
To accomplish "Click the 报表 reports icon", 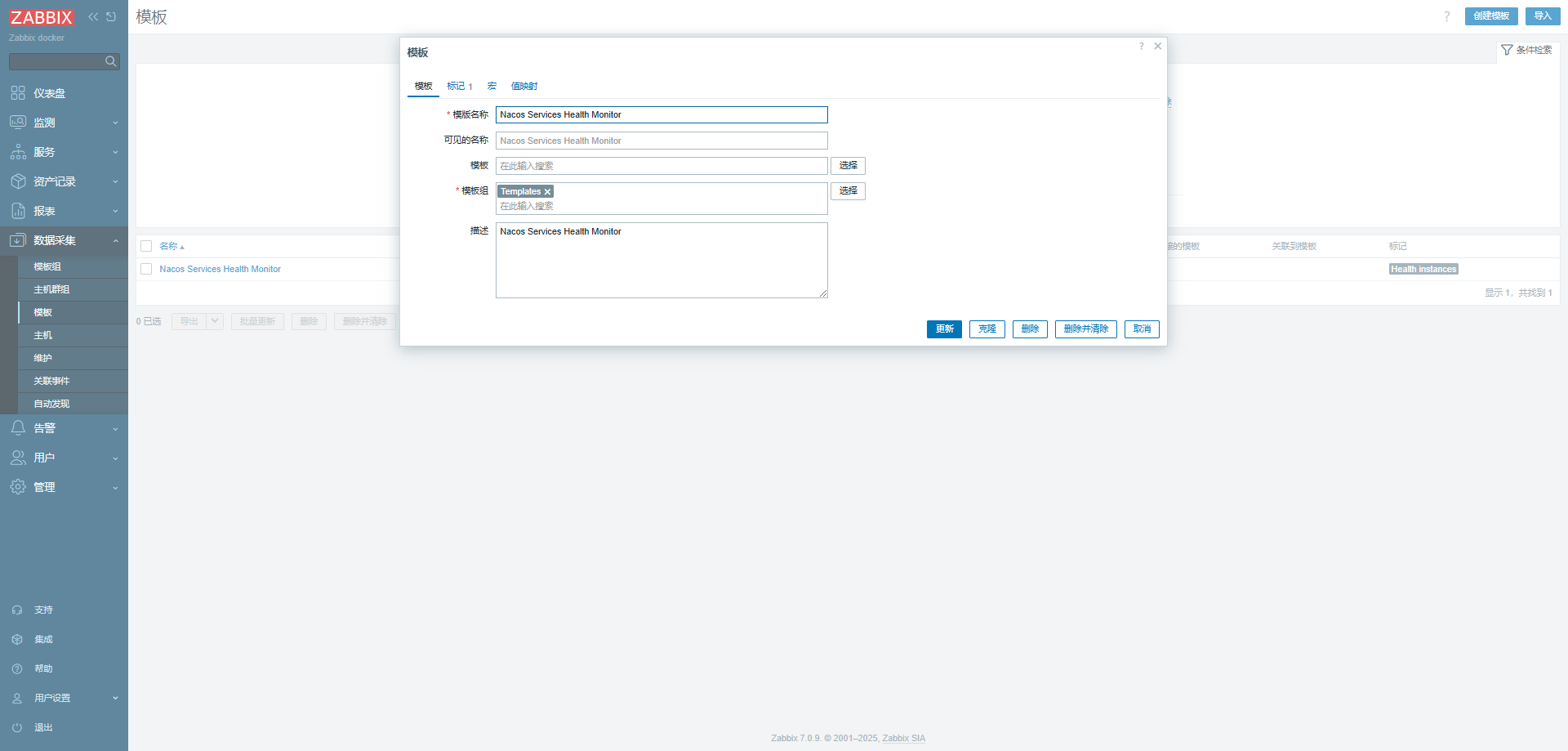I will 18,211.
